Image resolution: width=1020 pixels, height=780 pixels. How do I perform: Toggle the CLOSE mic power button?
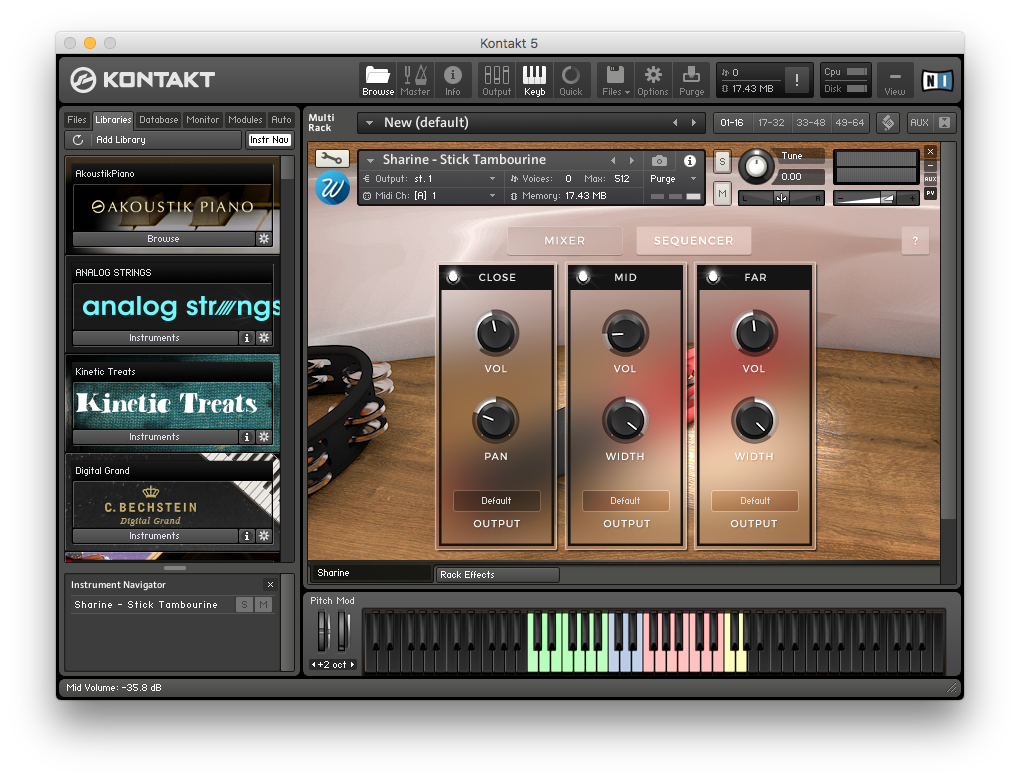(453, 276)
